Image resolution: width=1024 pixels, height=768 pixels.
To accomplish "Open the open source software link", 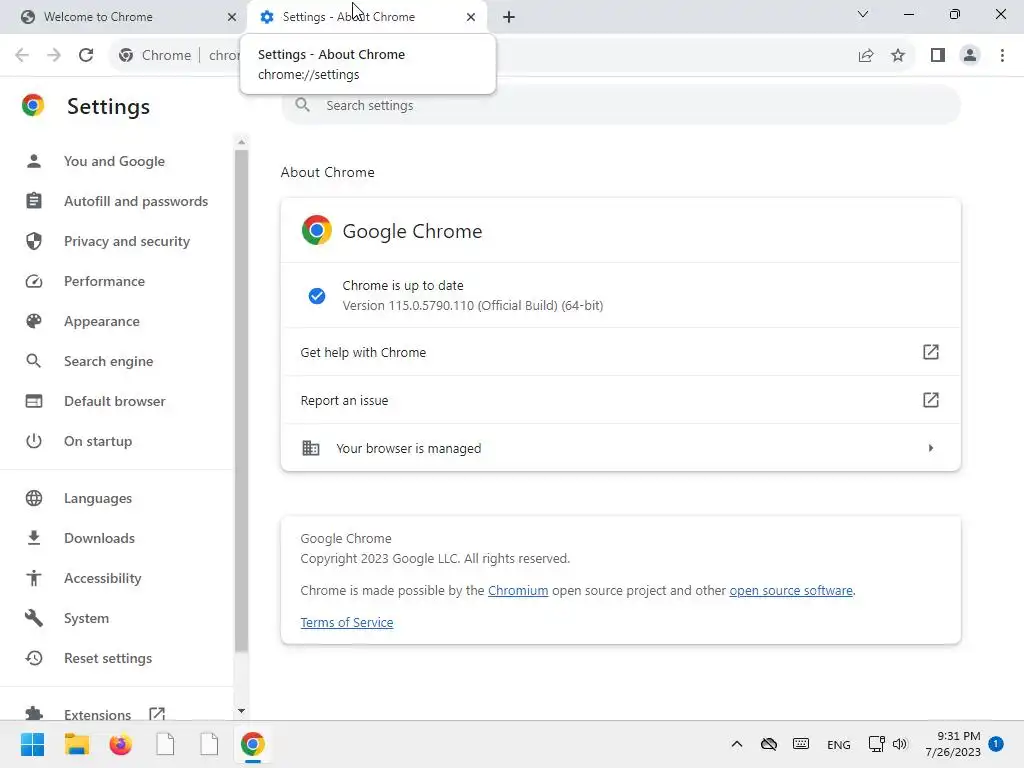I will [x=791, y=590].
